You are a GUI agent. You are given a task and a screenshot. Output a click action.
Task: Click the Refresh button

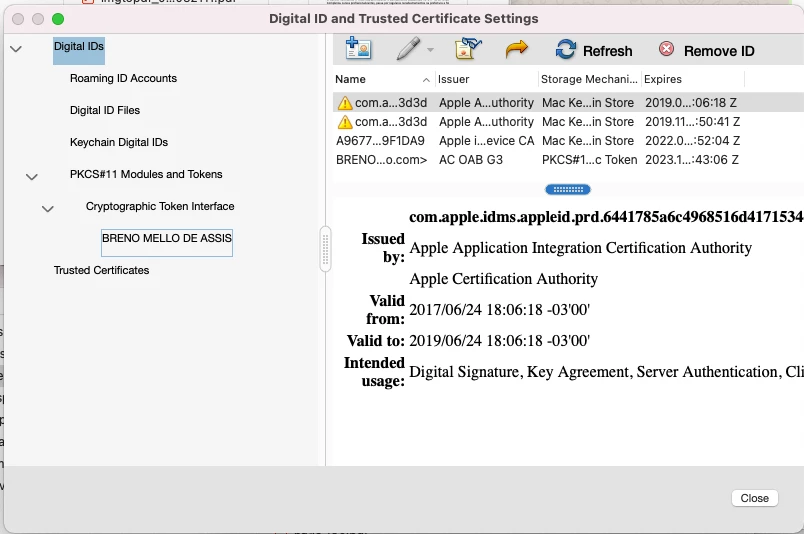point(594,50)
